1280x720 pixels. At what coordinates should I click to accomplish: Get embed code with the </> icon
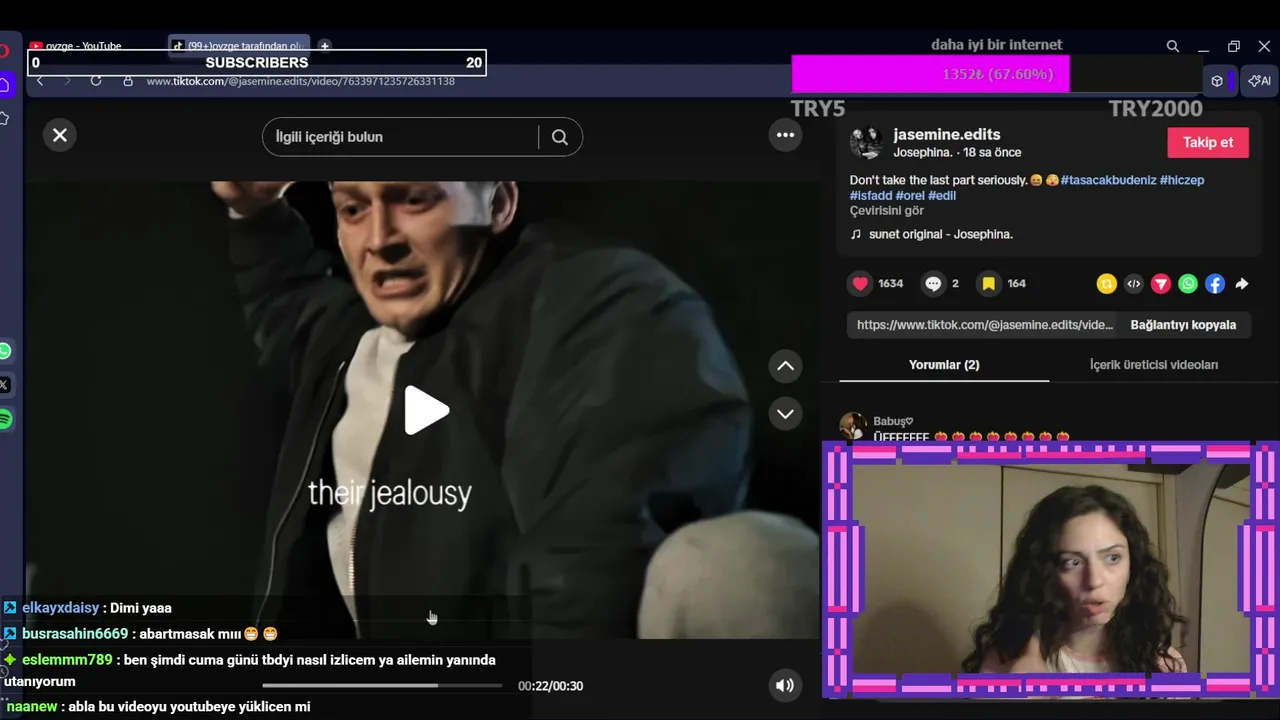1133,284
